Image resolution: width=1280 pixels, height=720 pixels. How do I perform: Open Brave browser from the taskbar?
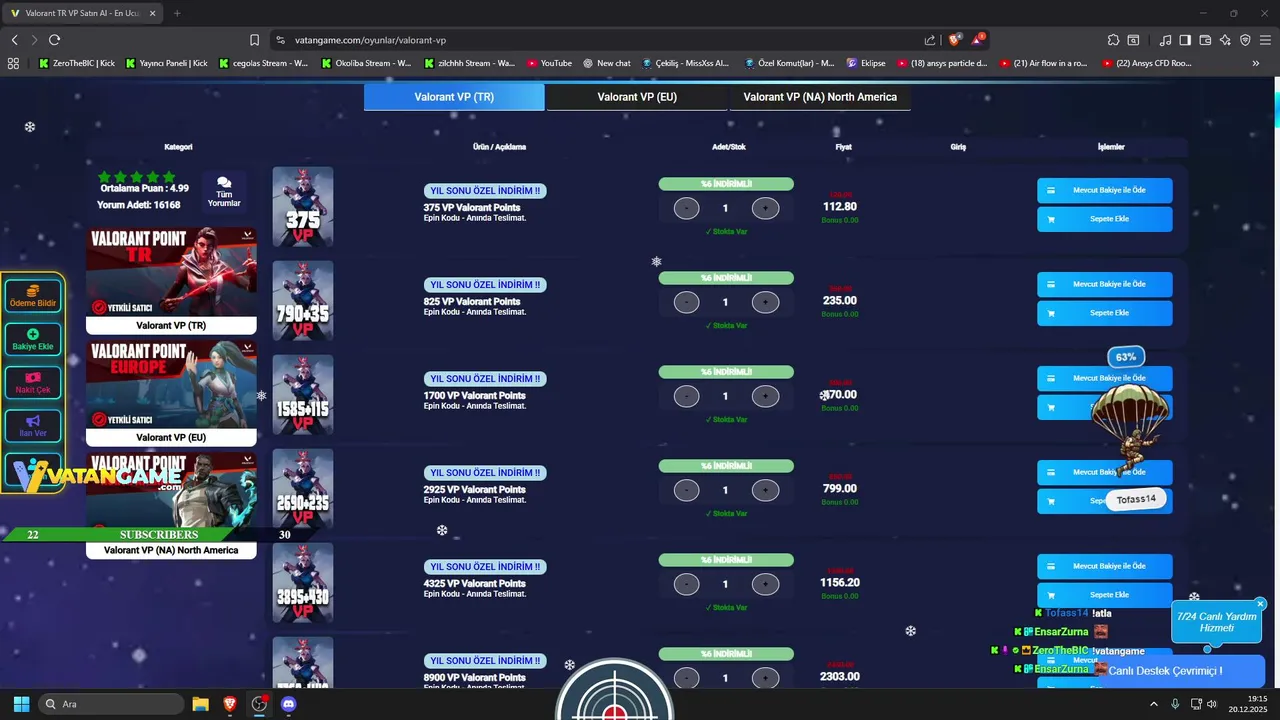230,704
